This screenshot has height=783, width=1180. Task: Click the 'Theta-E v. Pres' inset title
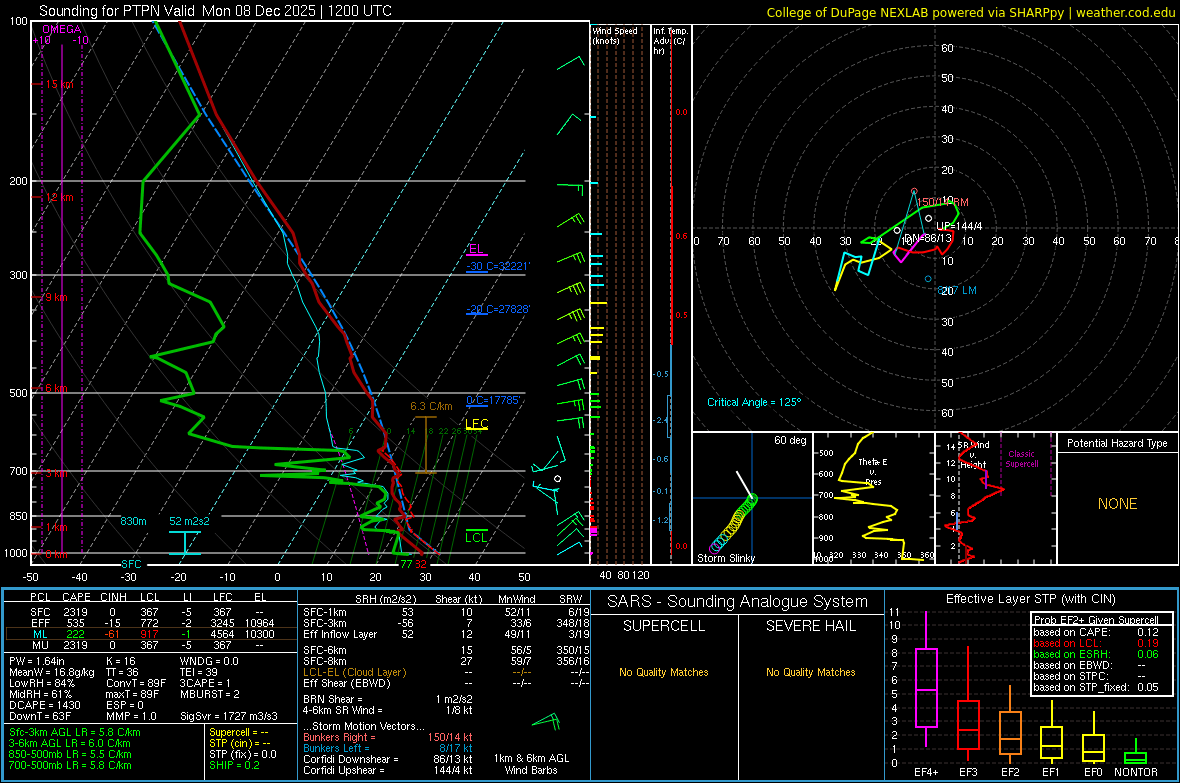pyautogui.click(x=873, y=471)
